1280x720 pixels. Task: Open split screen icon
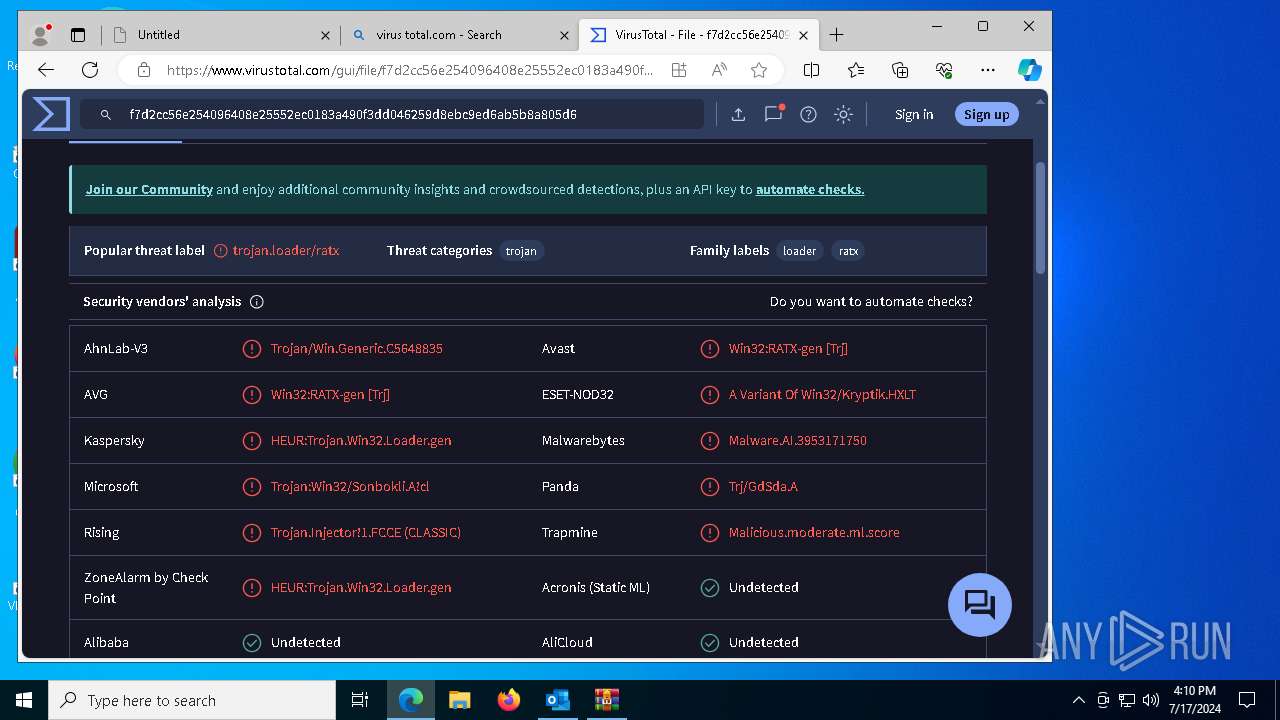[812, 70]
